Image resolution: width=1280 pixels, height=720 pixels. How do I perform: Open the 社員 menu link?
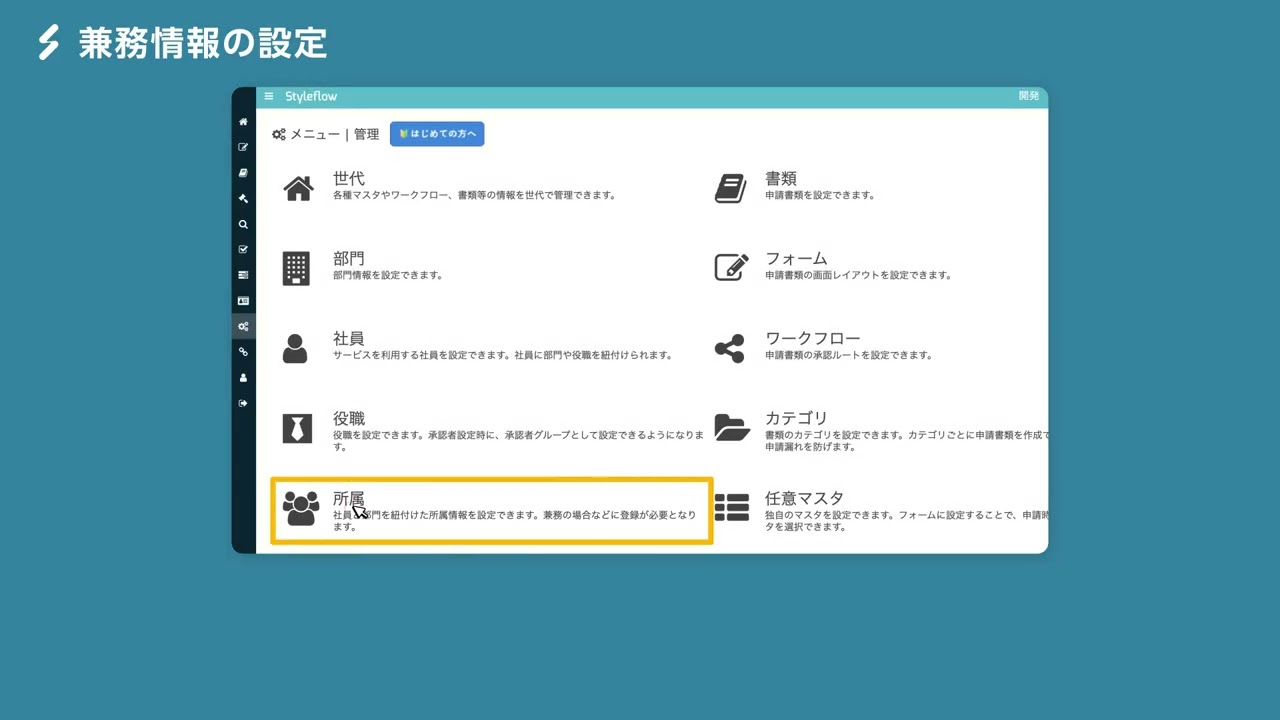pos(349,339)
